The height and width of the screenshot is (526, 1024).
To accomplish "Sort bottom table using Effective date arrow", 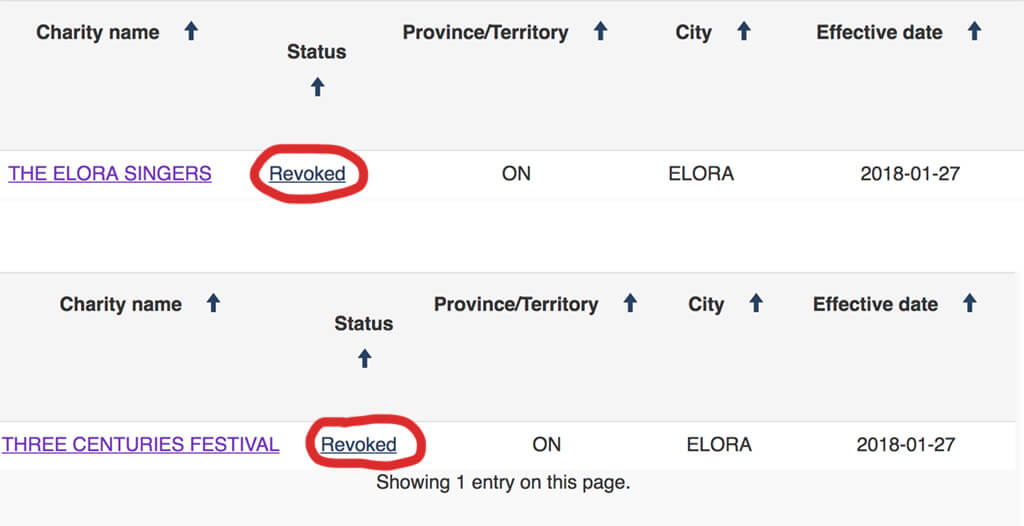I will (969, 303).
